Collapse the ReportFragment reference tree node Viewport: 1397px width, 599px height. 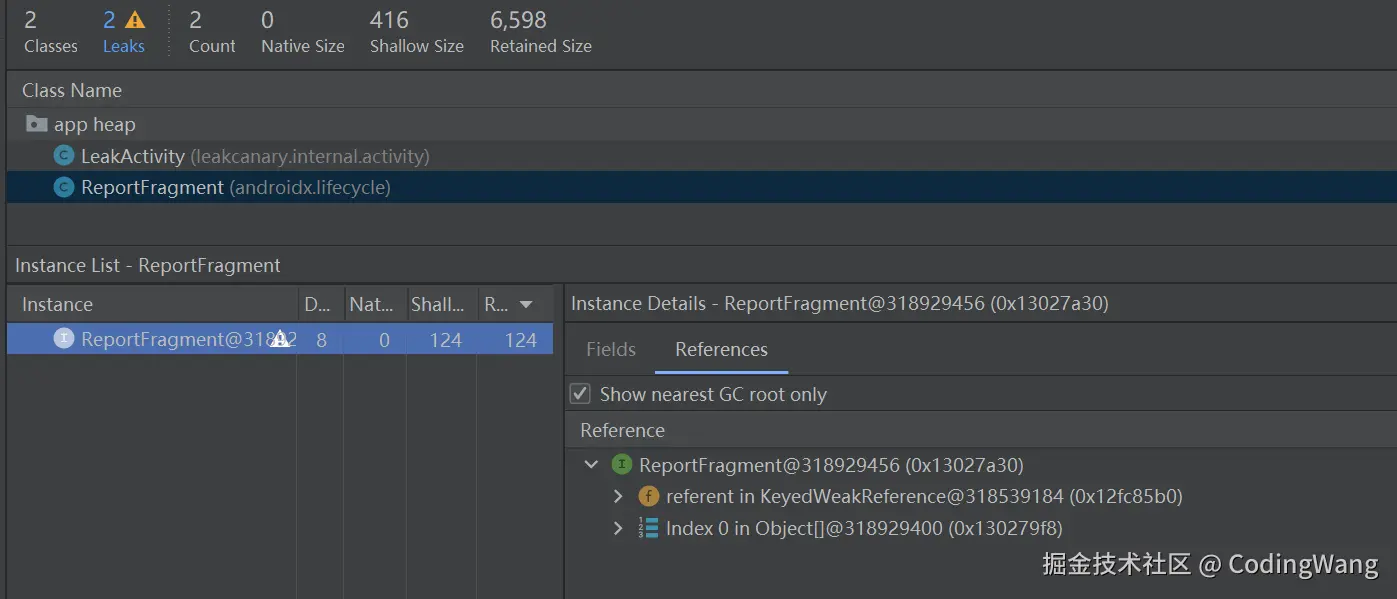[592, 465]
